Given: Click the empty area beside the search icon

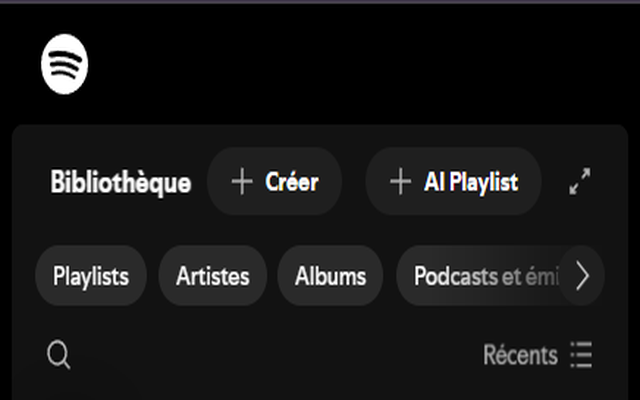Looking at the screenshot, I should pos(273,354).
